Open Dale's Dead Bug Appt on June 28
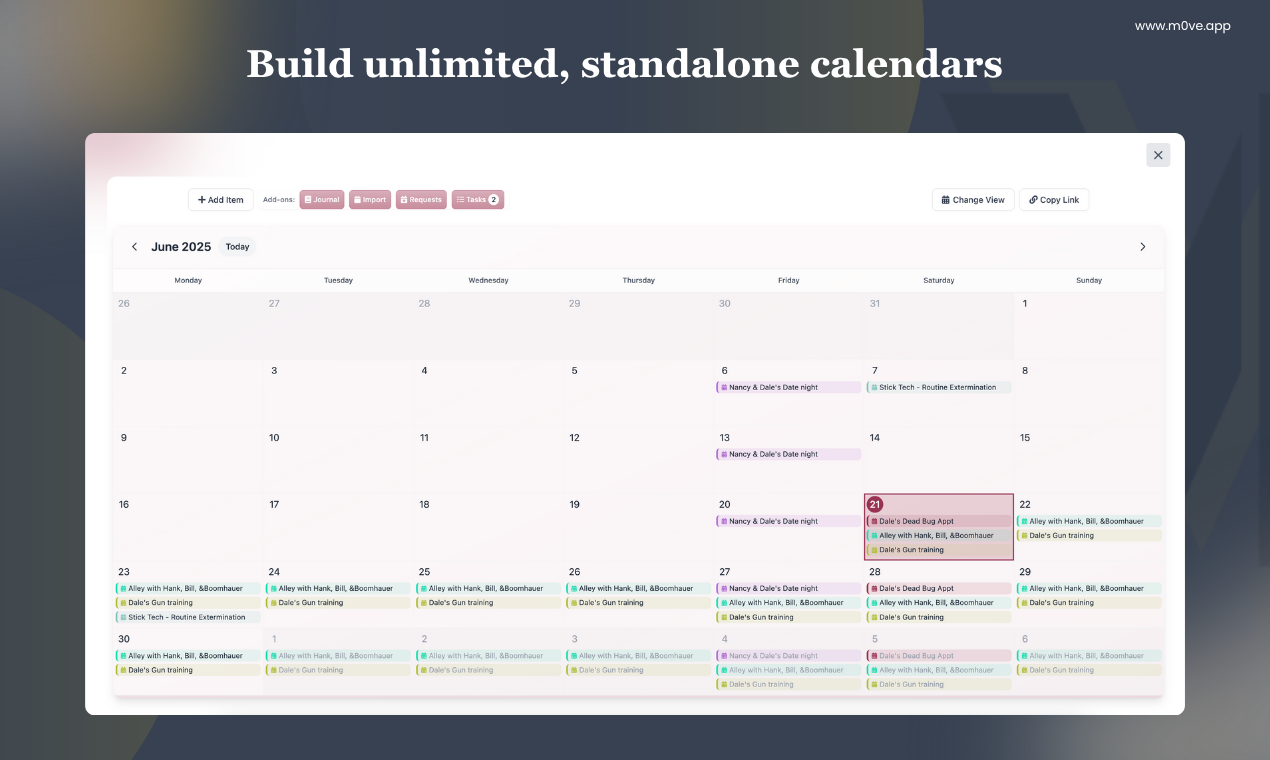Viewport: 1270px width, 760px height. coord(939,588)
